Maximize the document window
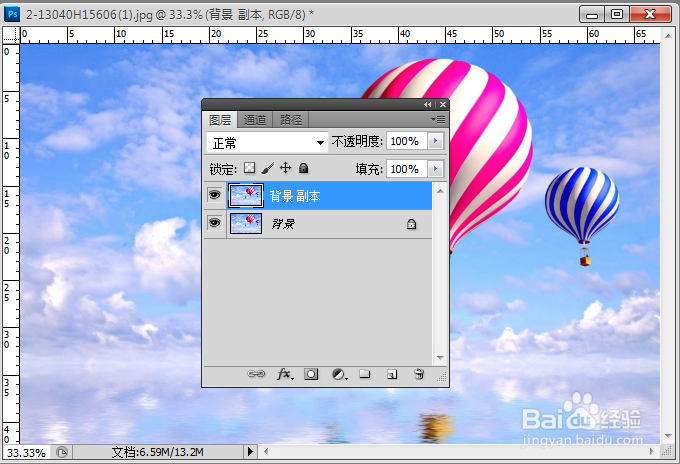The height and width of the screenshot is (464, 680). pos(617,14)
